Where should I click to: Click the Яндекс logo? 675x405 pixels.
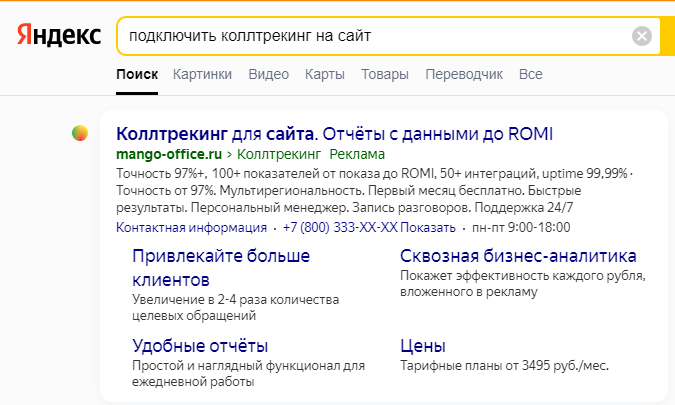click(59, 35)
